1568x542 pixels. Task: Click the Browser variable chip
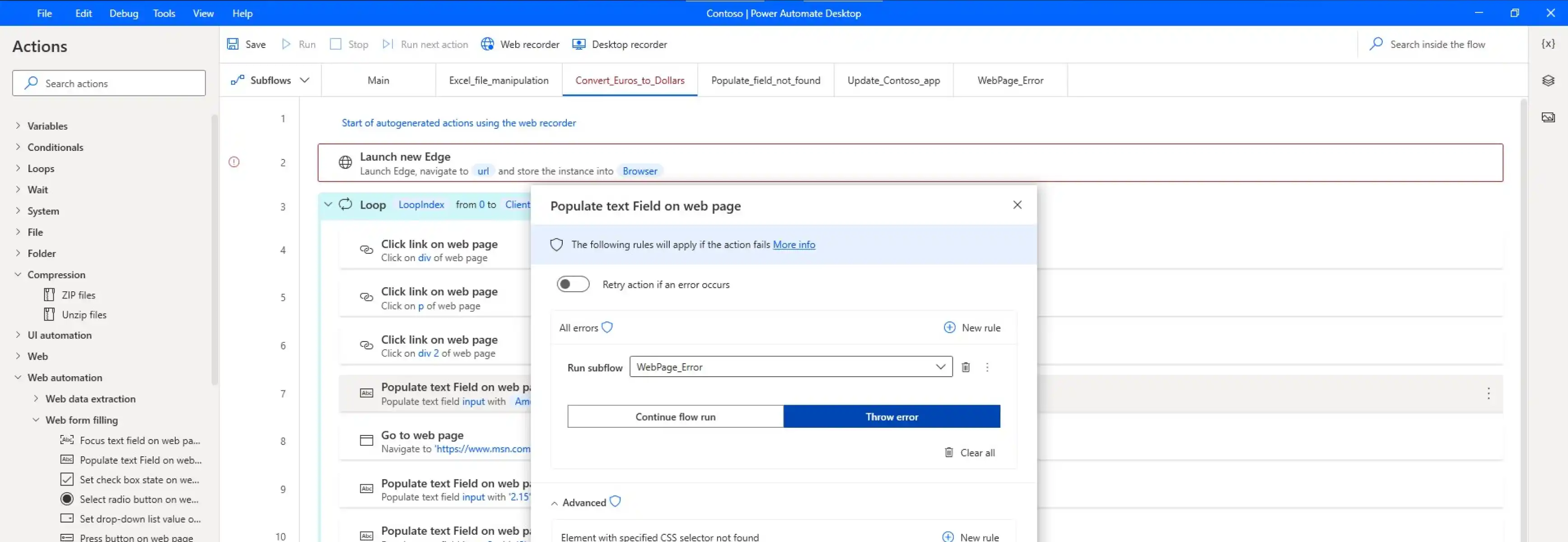640,171
